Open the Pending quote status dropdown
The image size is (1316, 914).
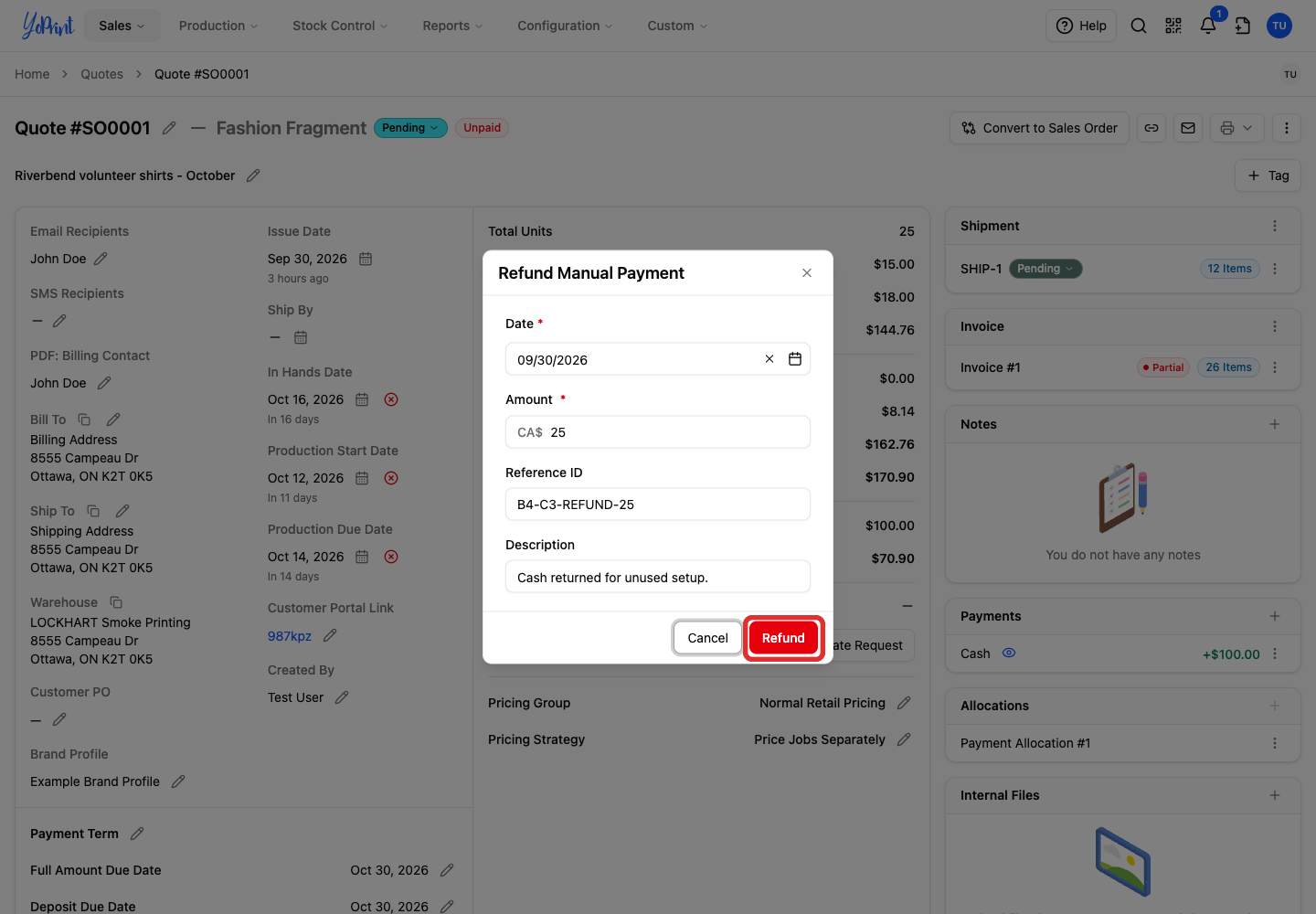pyautogui.click(x=410, y=128)
